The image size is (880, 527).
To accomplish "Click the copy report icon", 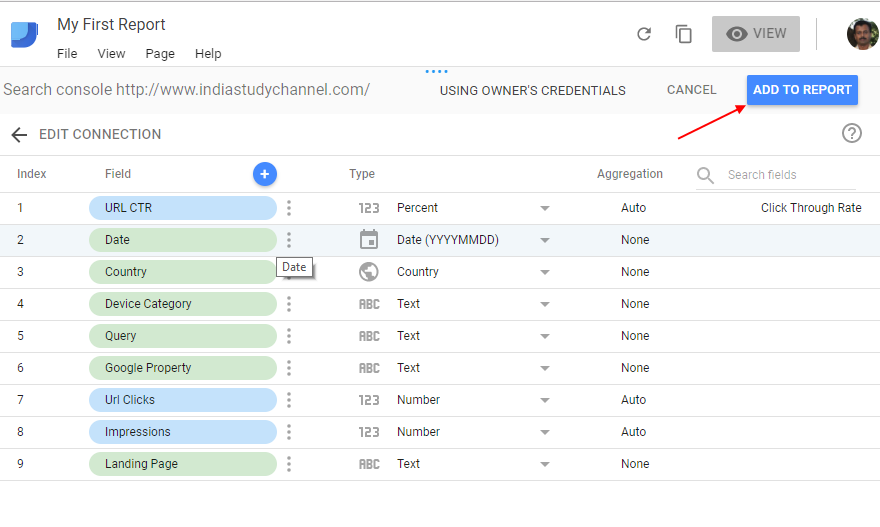I will [x=684, y=34].
